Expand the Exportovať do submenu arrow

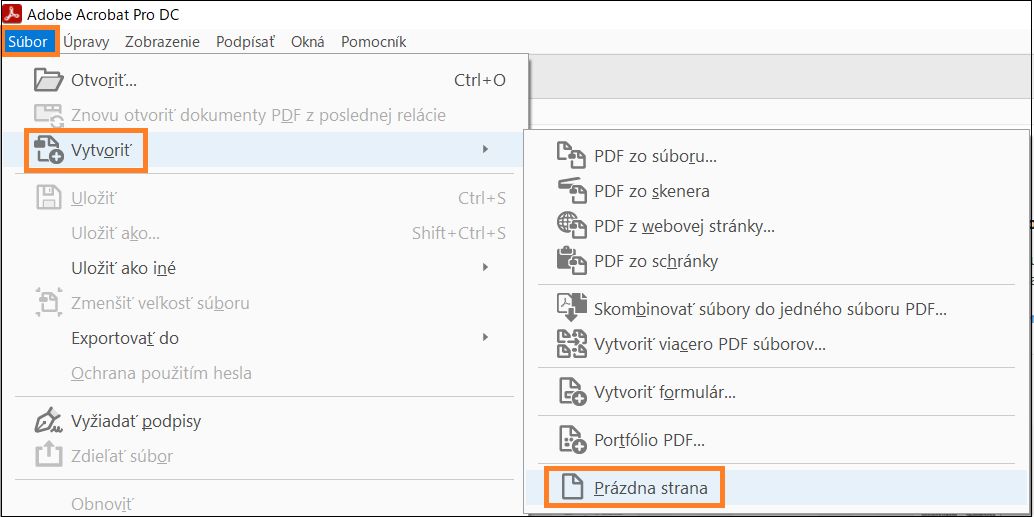click(x=485, y=338)
